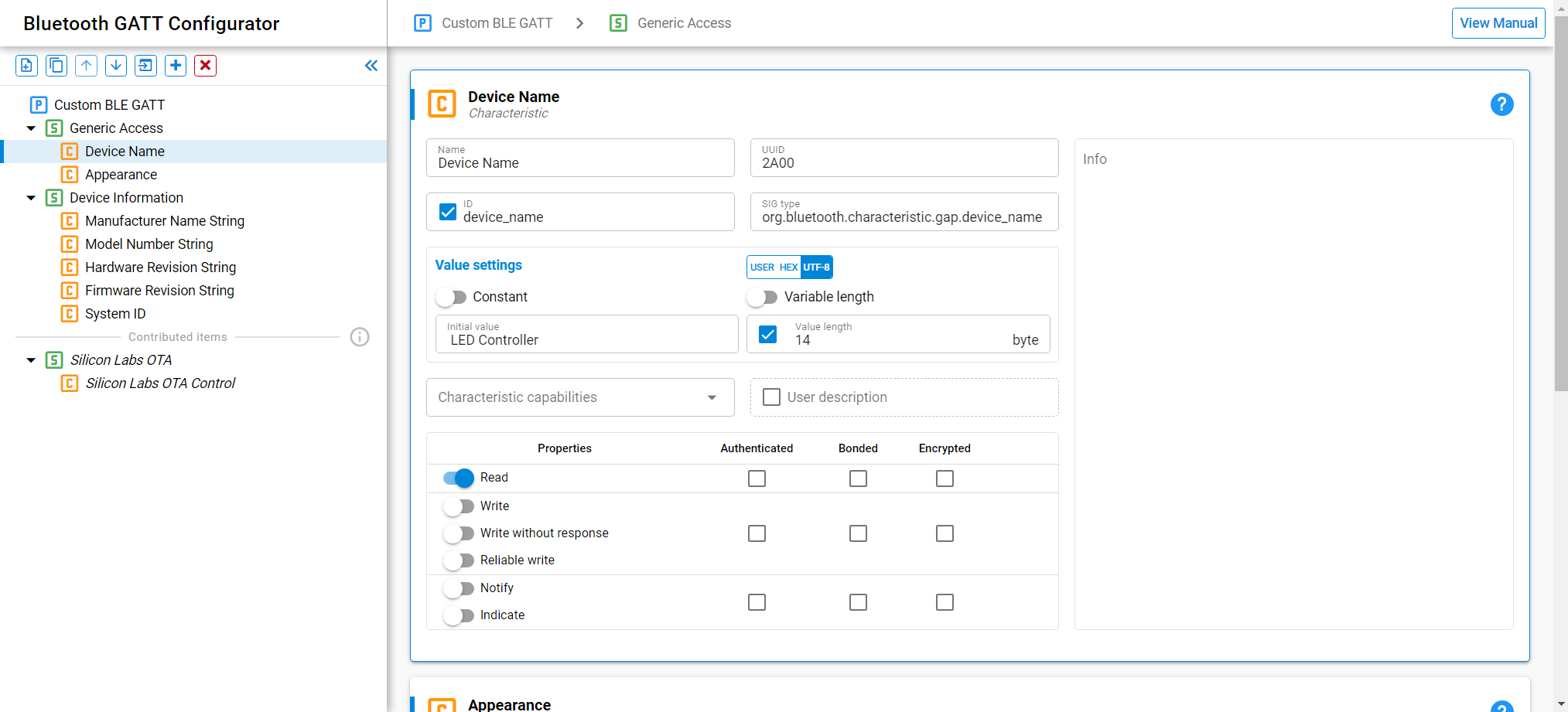Click the vertical scrollbar thumb

click(x=1561, y=203)
